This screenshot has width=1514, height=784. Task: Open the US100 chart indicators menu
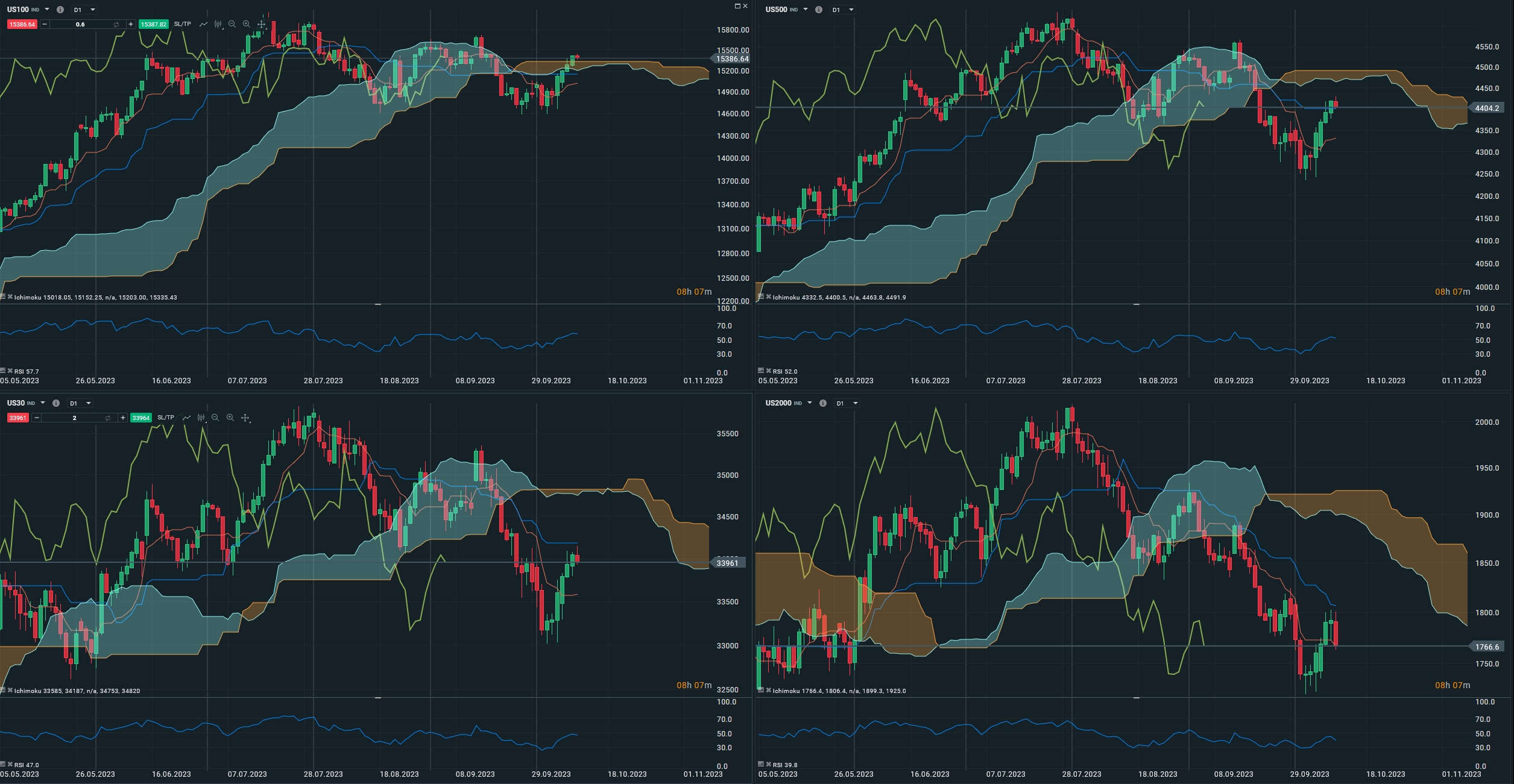click(x=203, y=24)
